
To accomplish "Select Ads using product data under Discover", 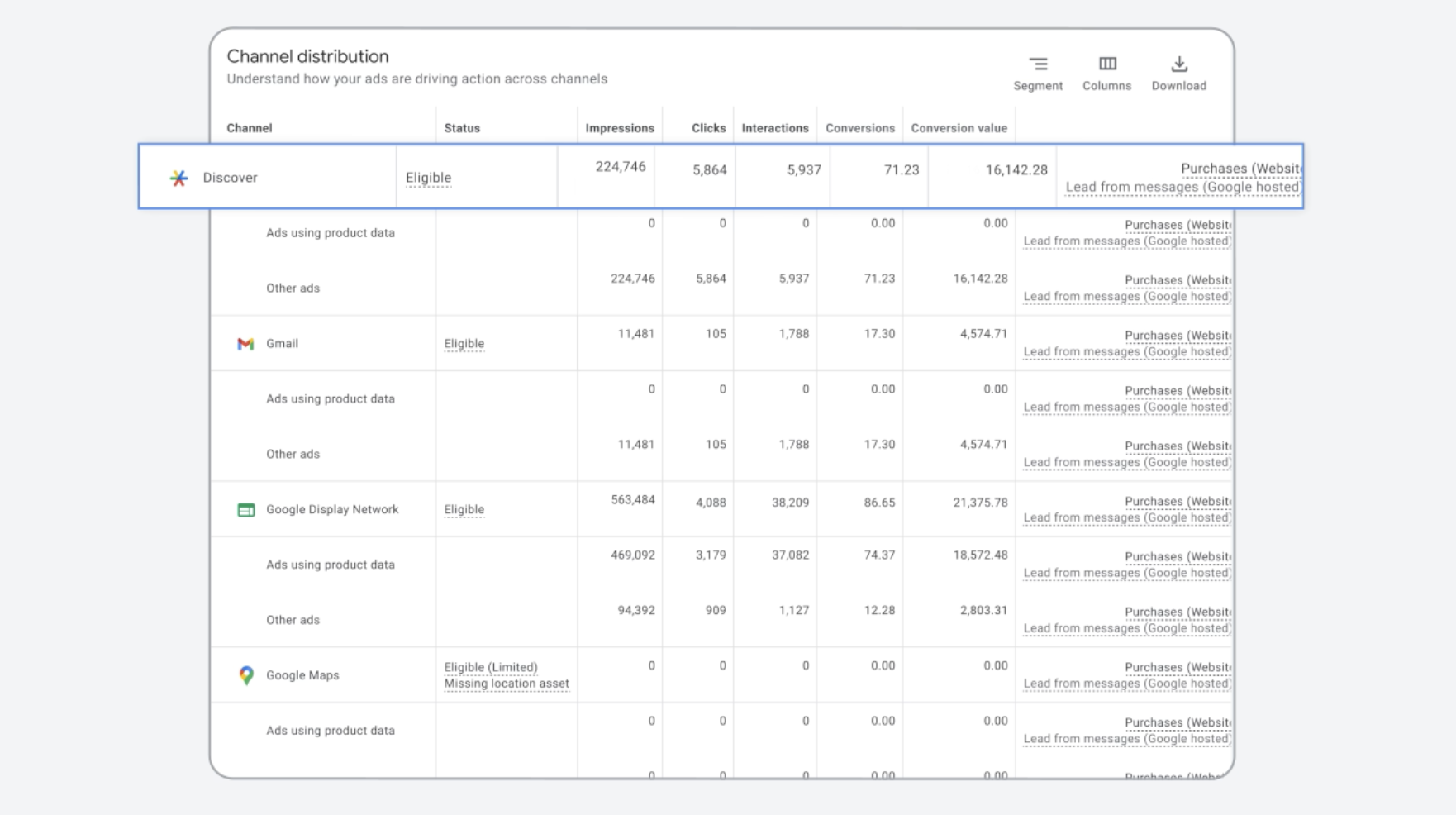I will 330,233.
